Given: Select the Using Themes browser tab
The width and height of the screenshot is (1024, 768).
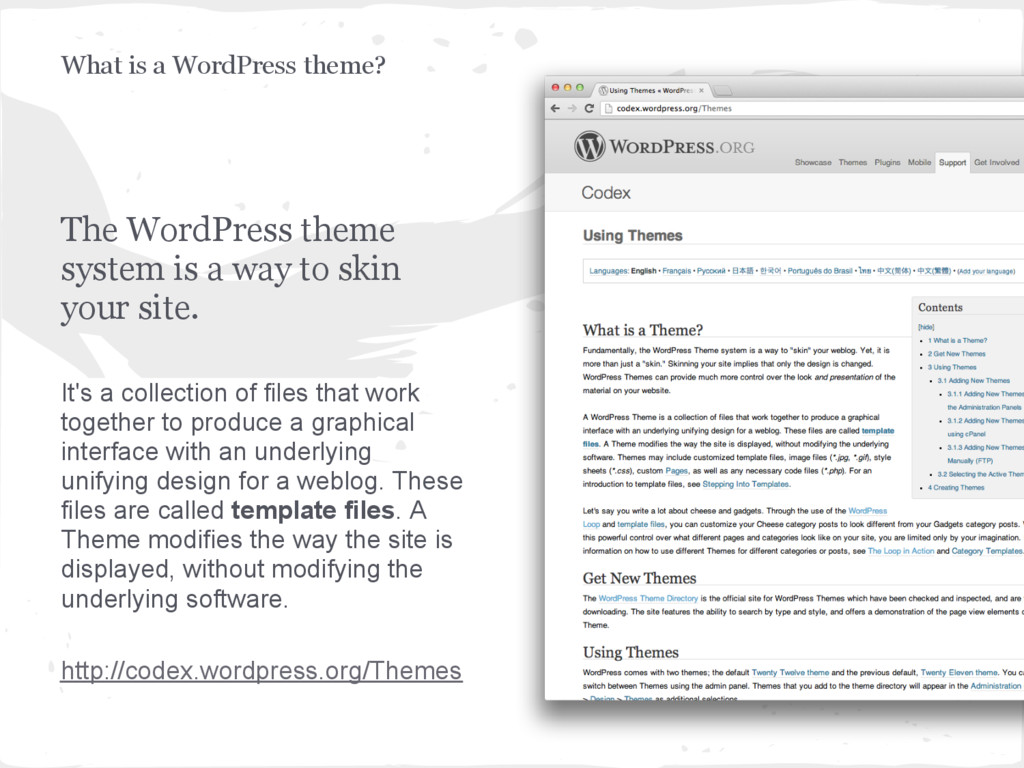Looking at the screenshot, I should 650,91.
